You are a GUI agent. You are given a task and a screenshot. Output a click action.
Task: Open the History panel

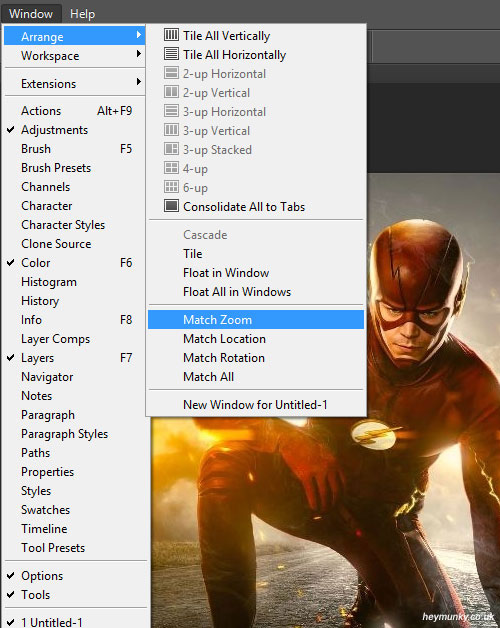75,301
